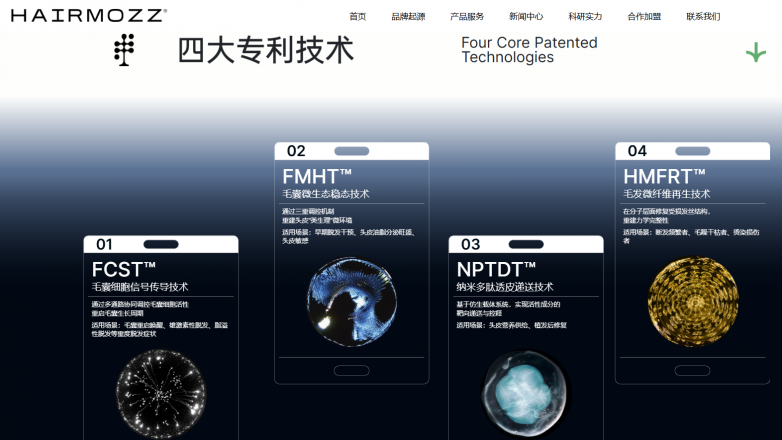
Task: Open the 品牌起源 menu item
Action: point(408,16)
